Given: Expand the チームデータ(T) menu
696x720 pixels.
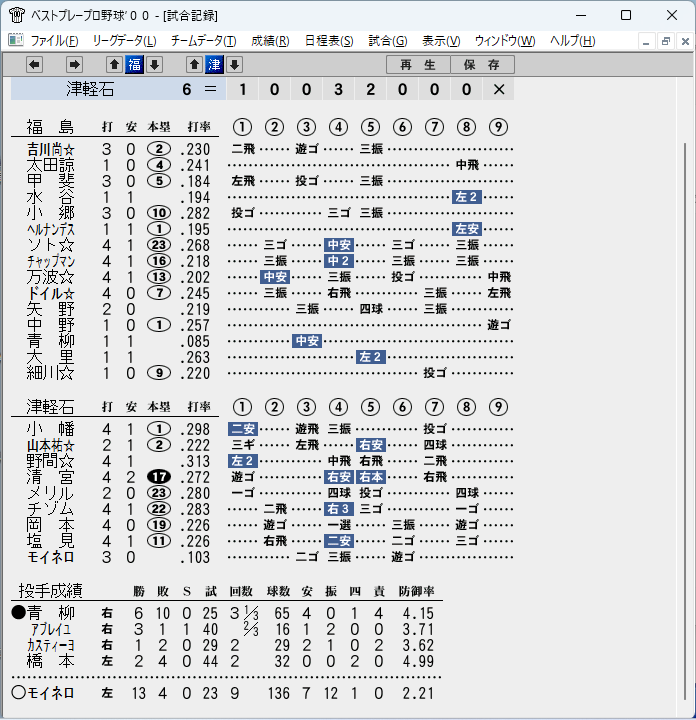Looking at the screenshot, I should point(203,41).
